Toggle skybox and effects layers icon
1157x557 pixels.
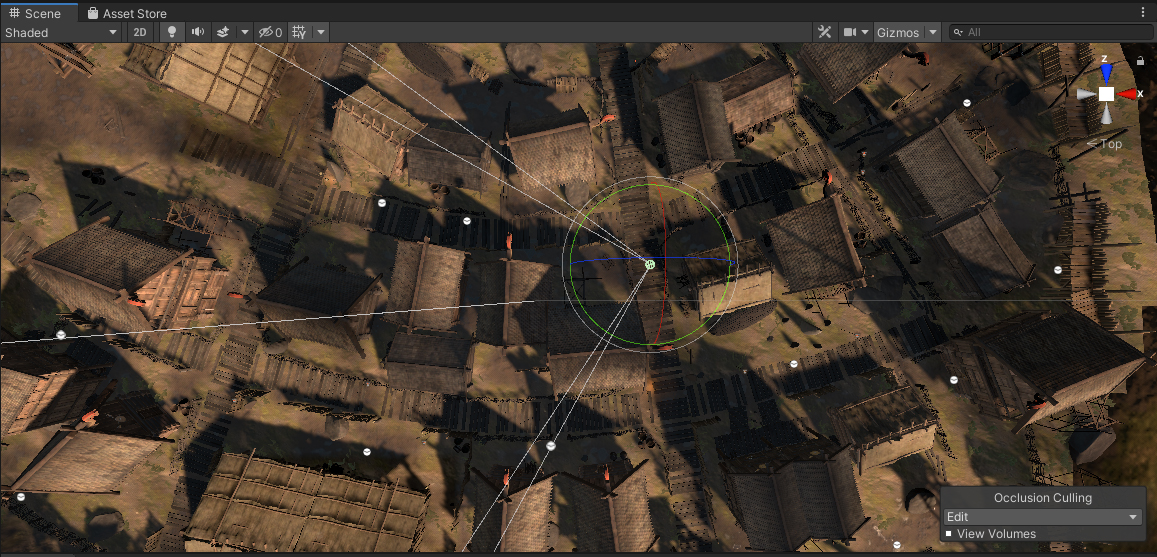[223, 32]
